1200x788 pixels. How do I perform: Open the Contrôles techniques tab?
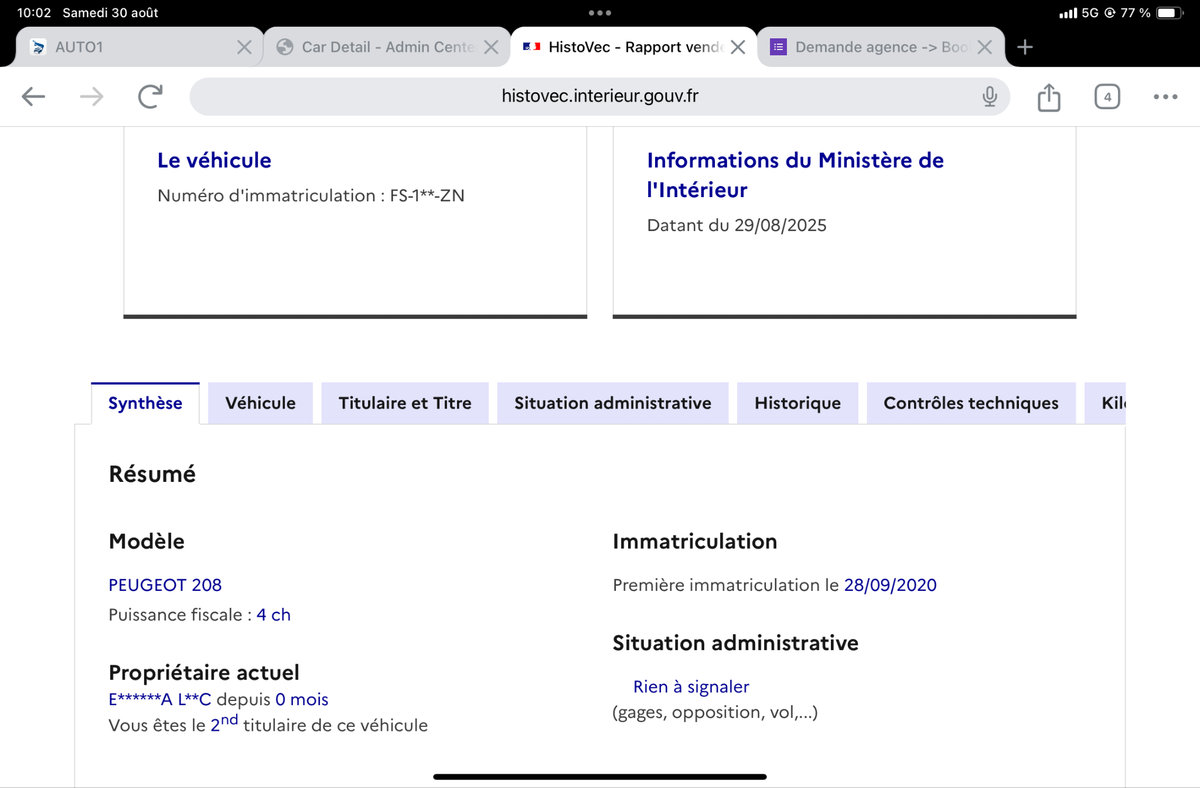coord(971,403)
